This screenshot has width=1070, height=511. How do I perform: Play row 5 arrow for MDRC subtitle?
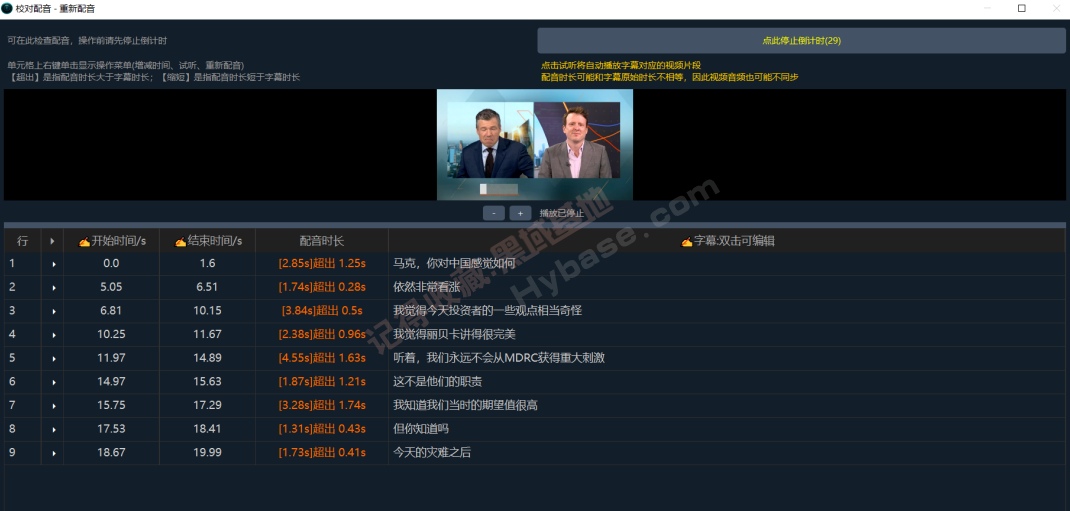click(x=53, y=358)
